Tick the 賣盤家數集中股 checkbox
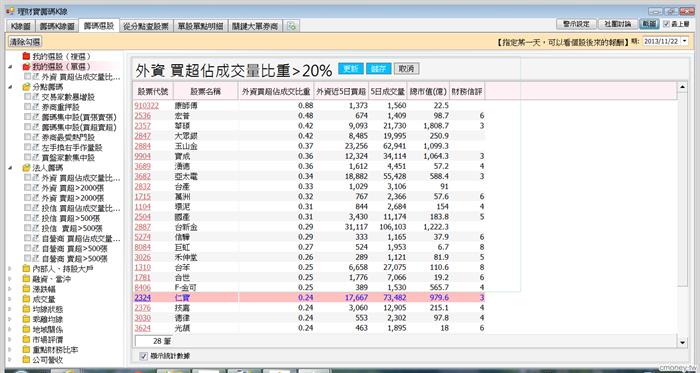Screen dimensions: 700x373 click(28, 157)
